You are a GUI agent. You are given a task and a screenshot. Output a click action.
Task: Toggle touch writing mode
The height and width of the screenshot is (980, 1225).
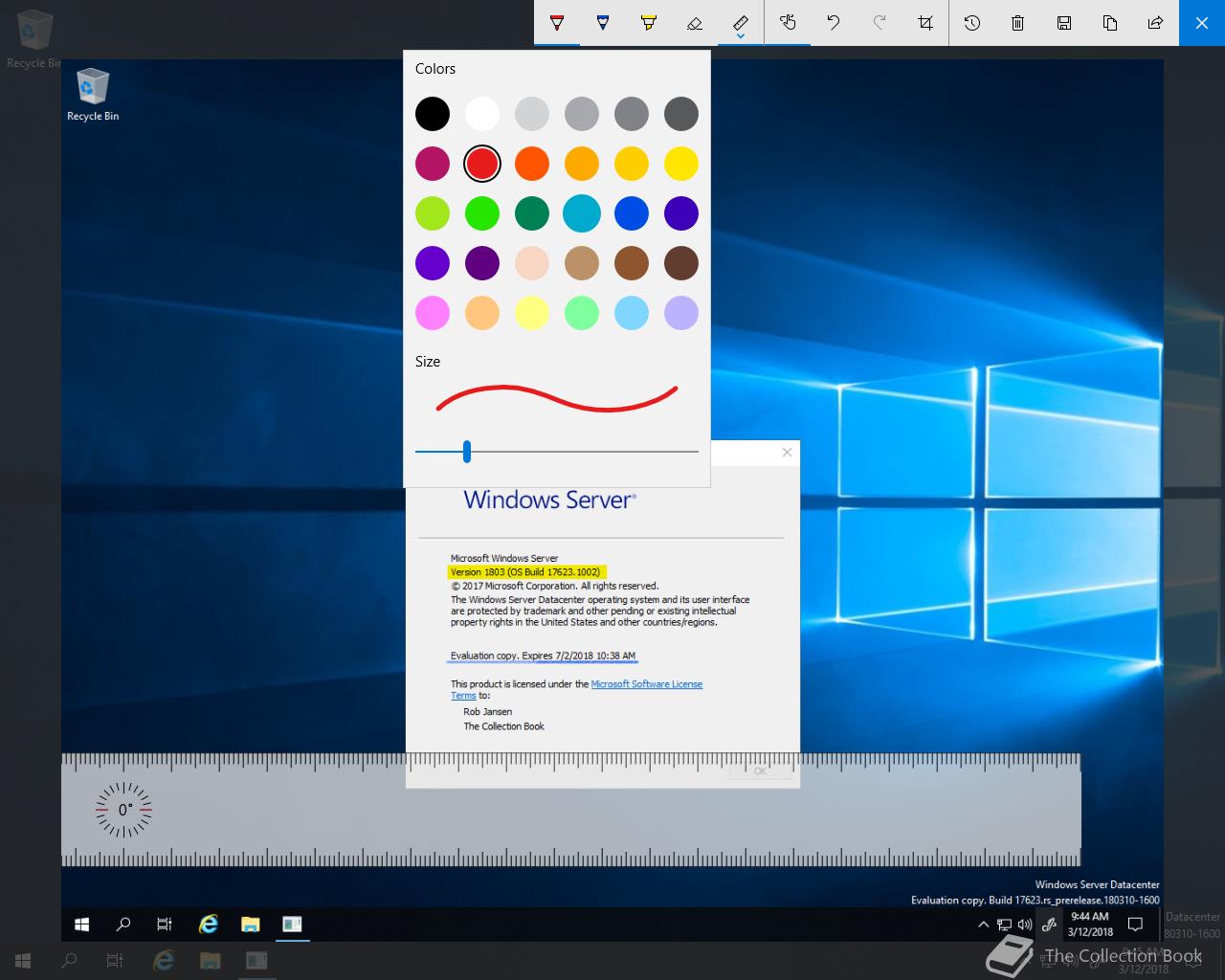pos(788,22)
